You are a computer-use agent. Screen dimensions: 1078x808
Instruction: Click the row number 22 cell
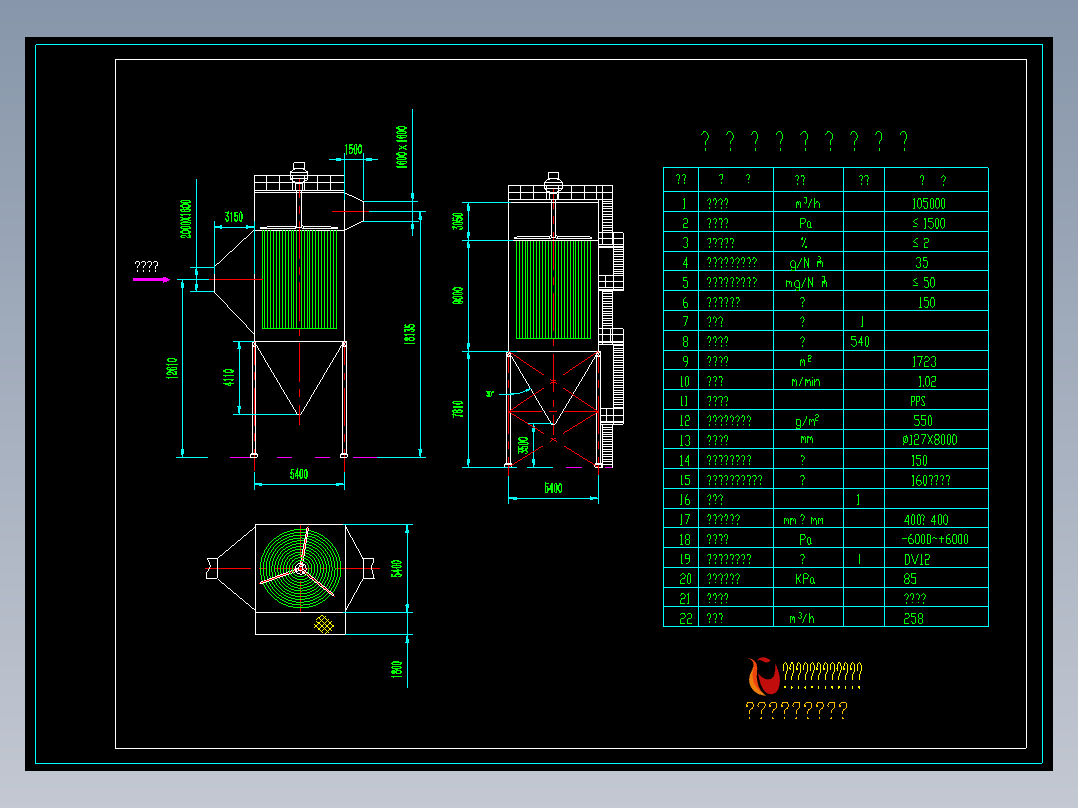[685, 619]
